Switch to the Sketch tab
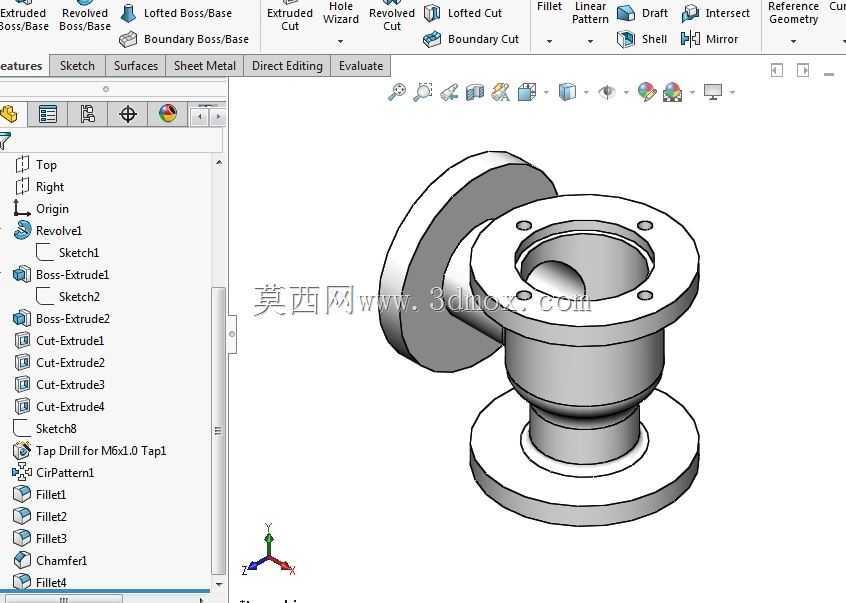The height and width of the screenshot is (603, 846). point(77,66)
